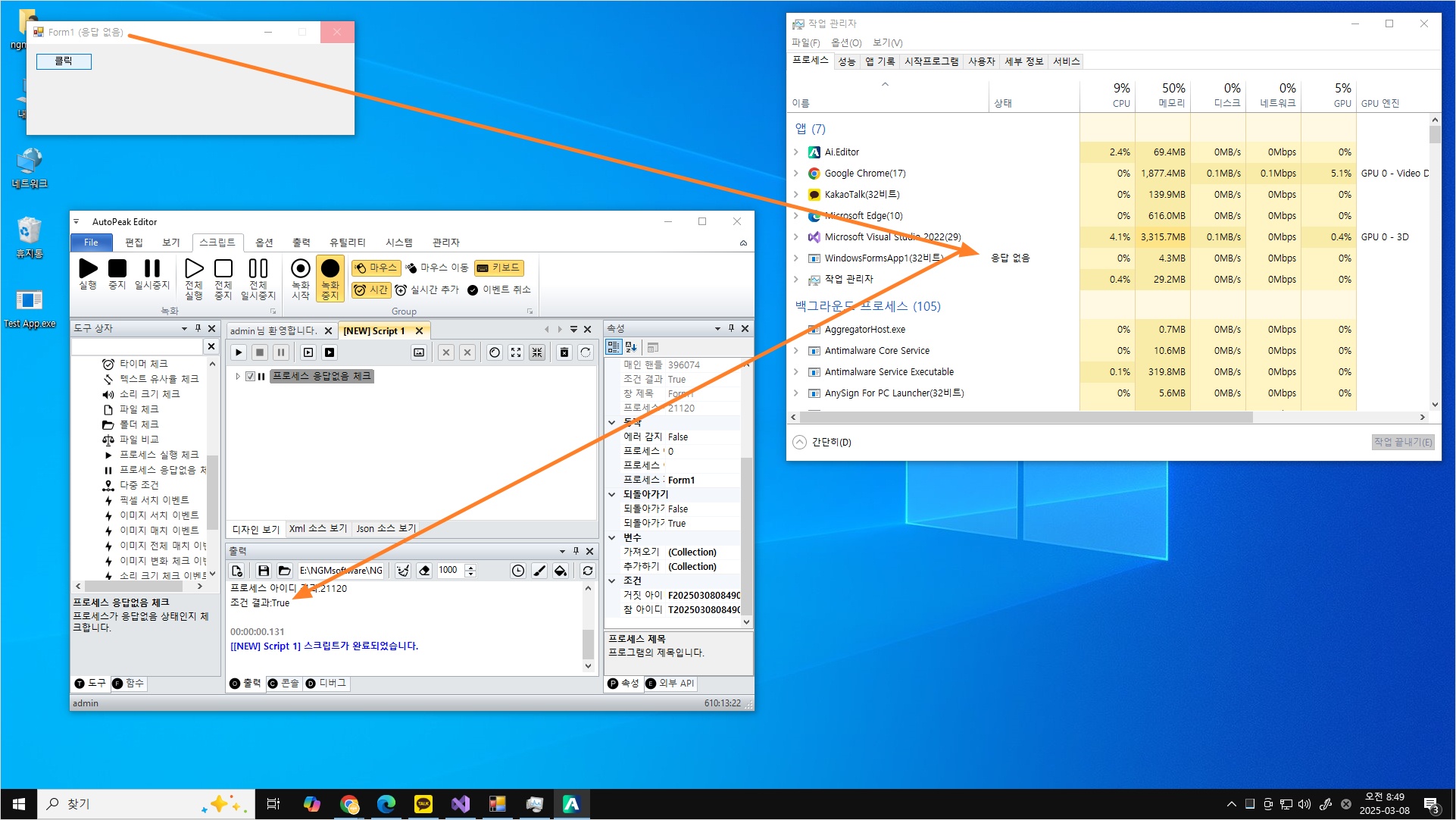Image resolution: width=1456 pixels, height=820 pixels.
Task: Click the eraser icon in output panel
Action: pyautogui.click(x=424, y=571)
